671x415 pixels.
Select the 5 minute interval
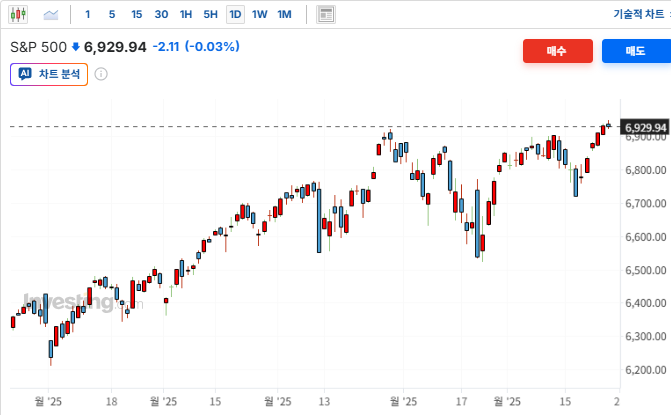[112, 15]
